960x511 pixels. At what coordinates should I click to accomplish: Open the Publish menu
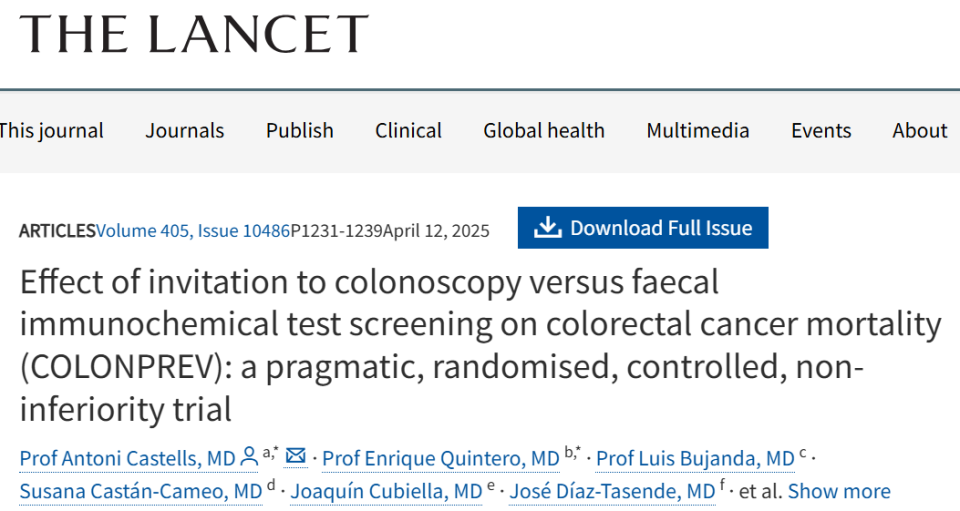(x=300, y=131)
